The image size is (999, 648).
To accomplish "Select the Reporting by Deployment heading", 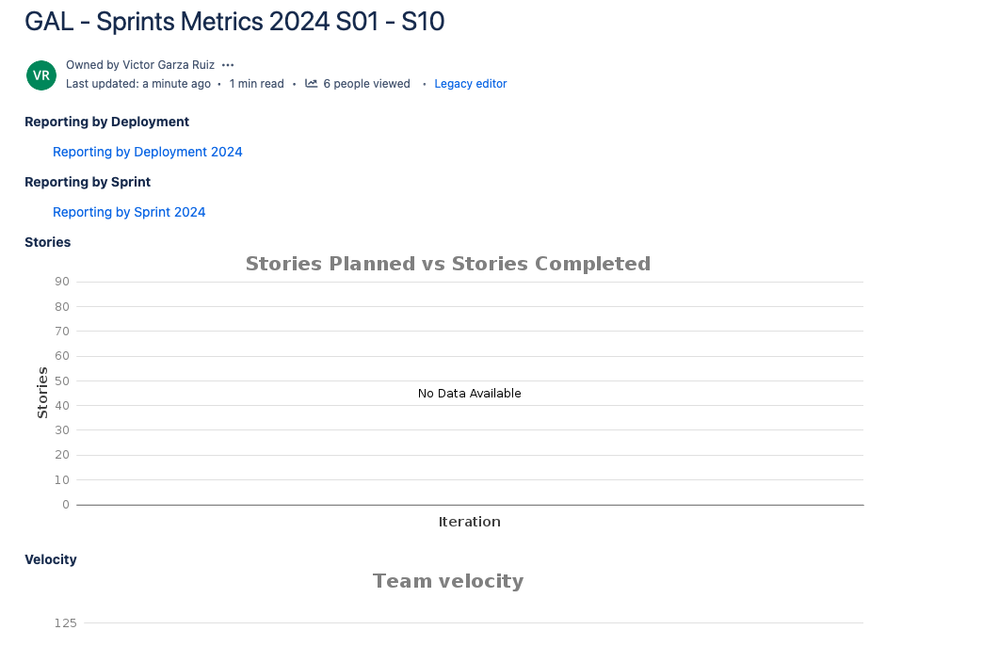I will coord(107,122).
